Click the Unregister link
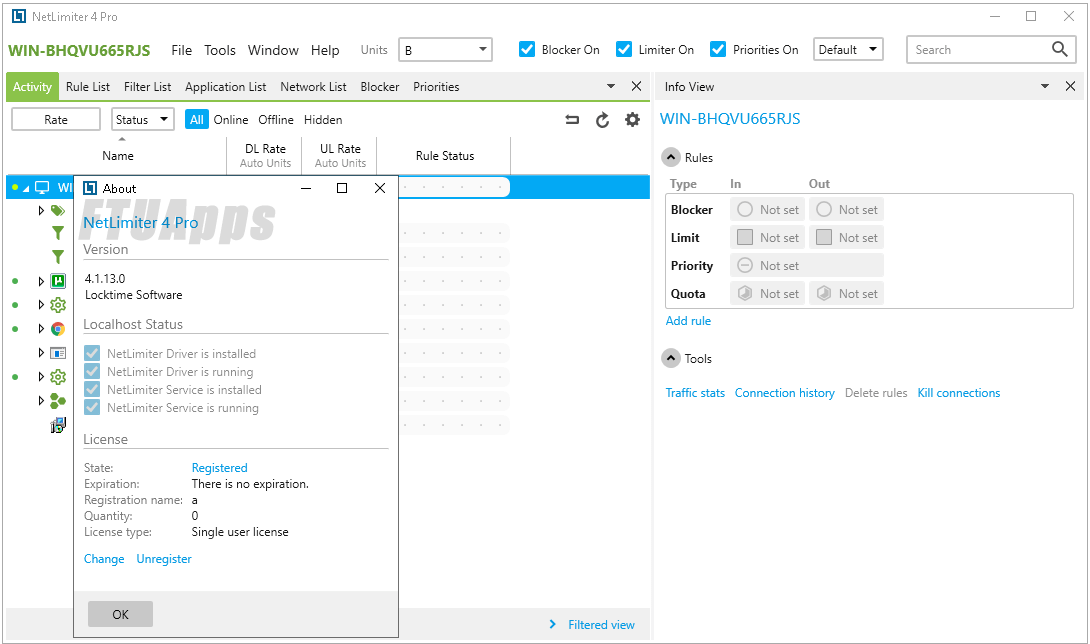 coord(163,558)
